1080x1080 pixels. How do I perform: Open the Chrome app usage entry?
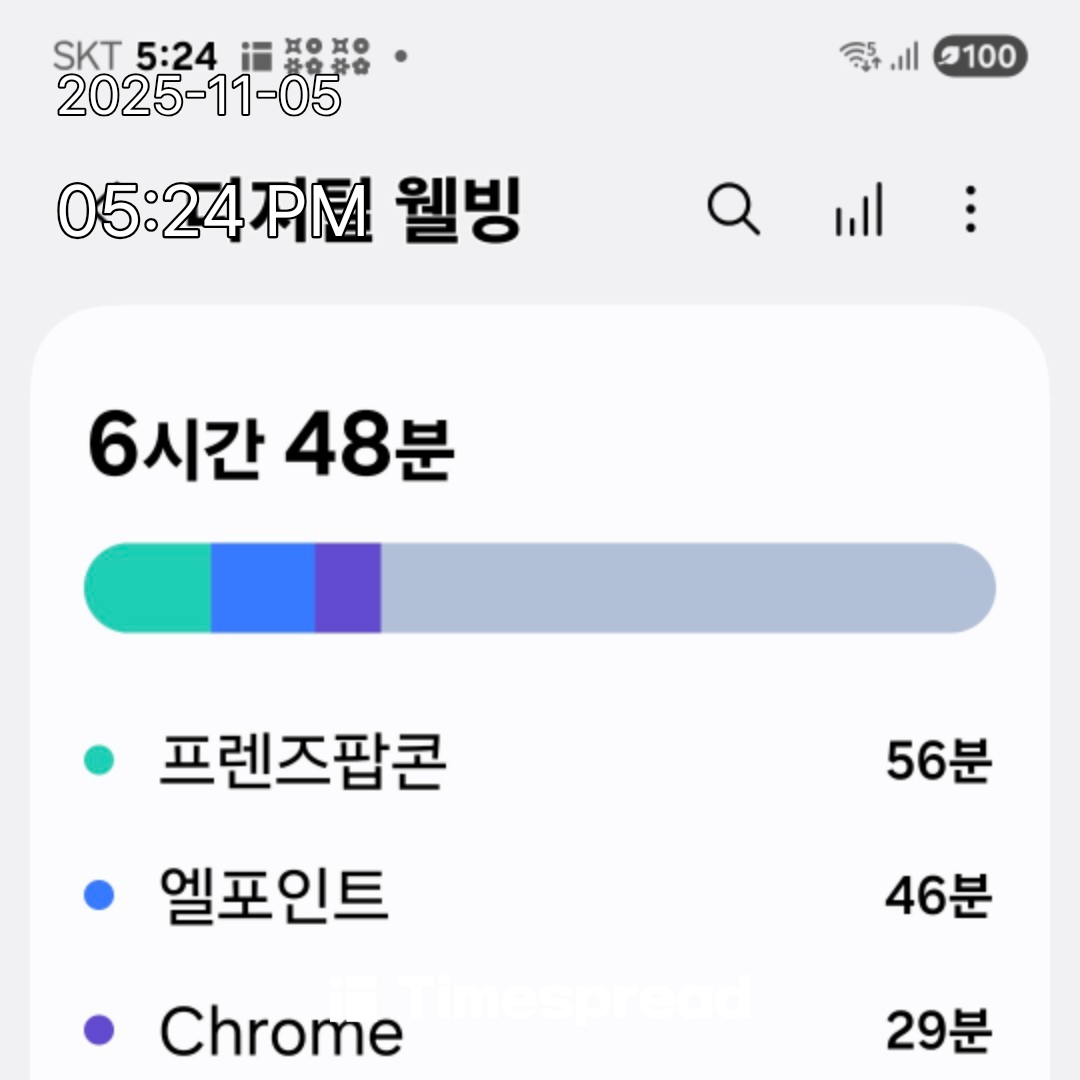click(x=281, y=1031)
